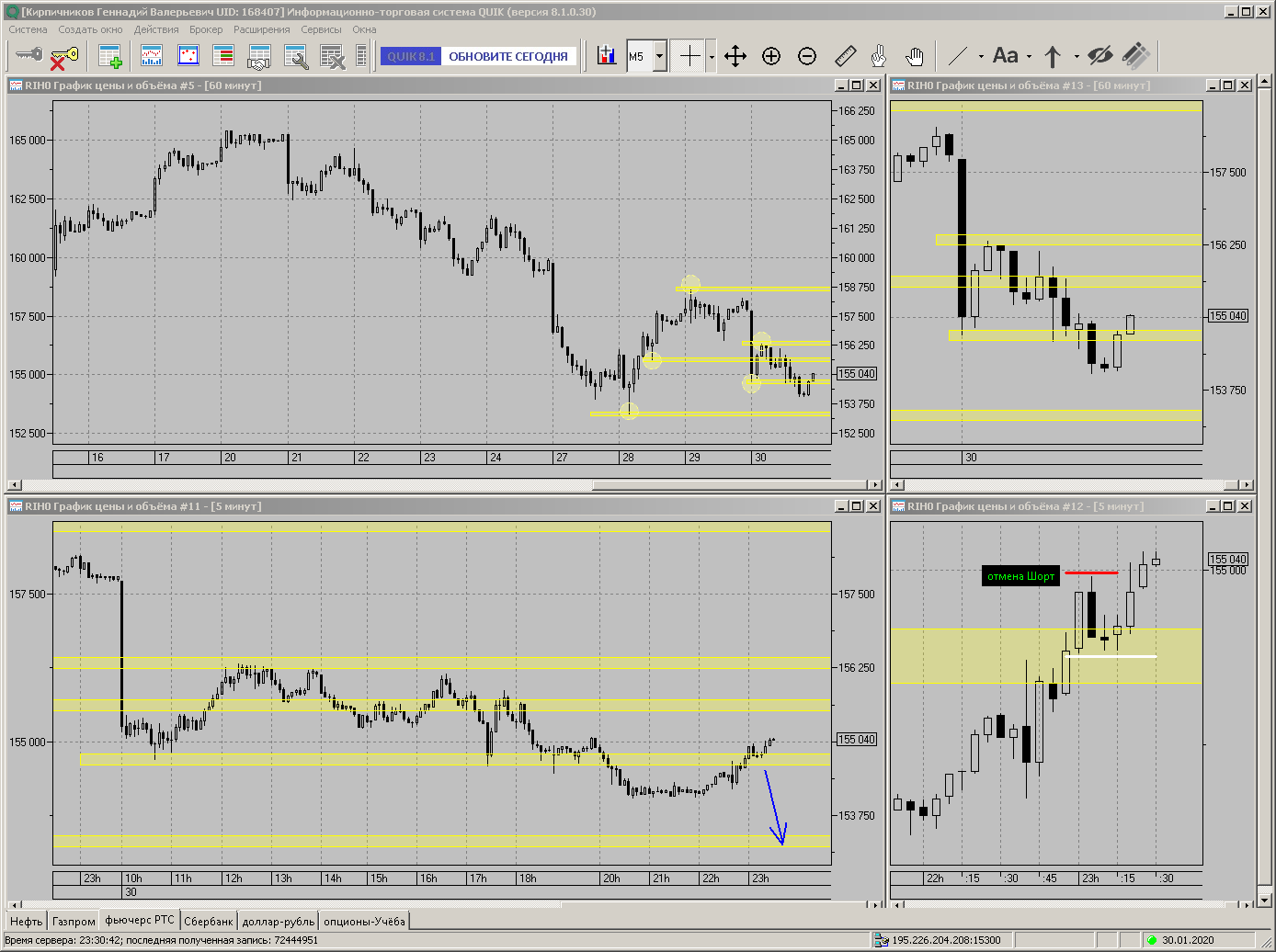Expand the line tool options arrow
Viewport: 1276px width, 952px height.
point(981,57)
